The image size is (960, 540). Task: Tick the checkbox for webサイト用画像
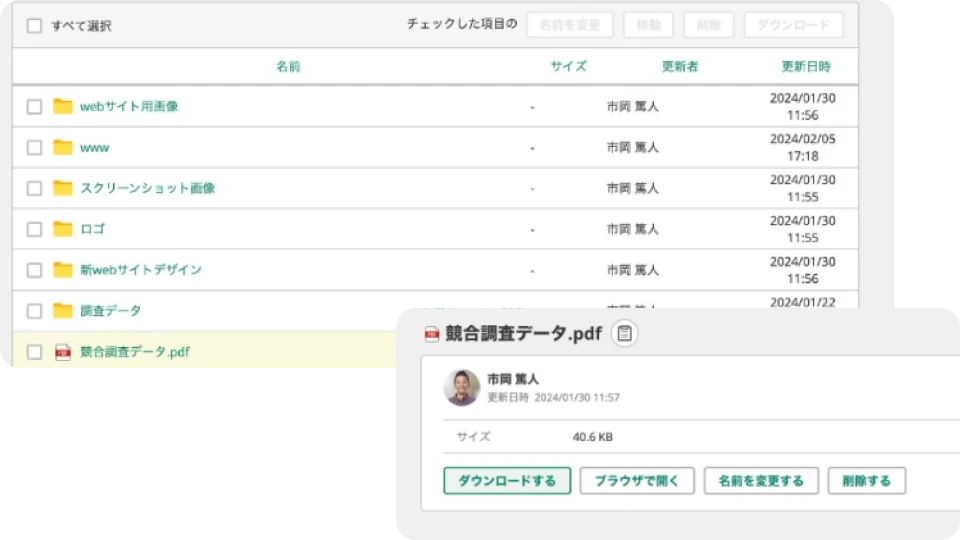pyautogui.click(x=34, y=107)
